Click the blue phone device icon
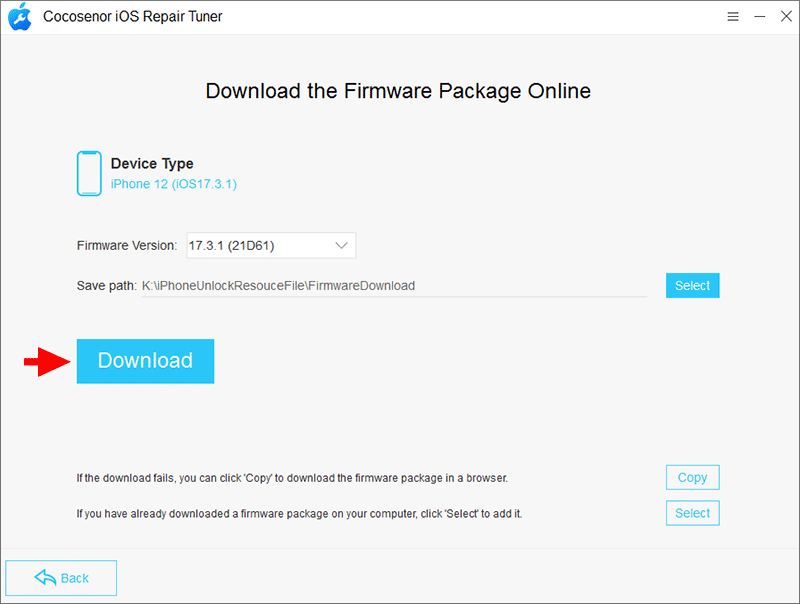Screen dimensions: 800x604 [89, 173]
